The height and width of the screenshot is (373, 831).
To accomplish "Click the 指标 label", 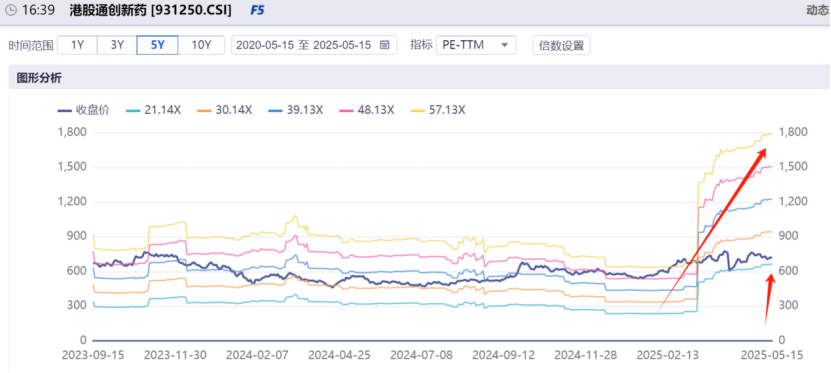I will tap(421, 45).
